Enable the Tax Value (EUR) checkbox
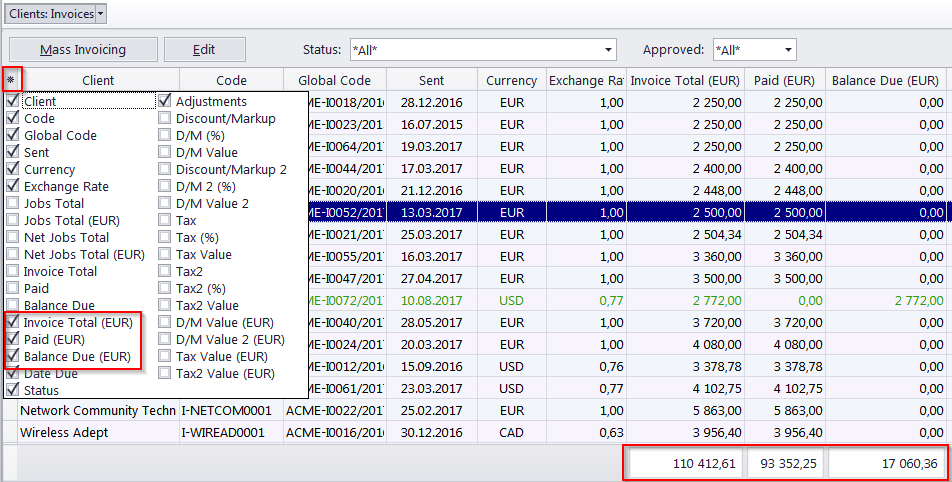Image resolution: width=952 pixels, height=482 pixels. [x=165, y=356]
